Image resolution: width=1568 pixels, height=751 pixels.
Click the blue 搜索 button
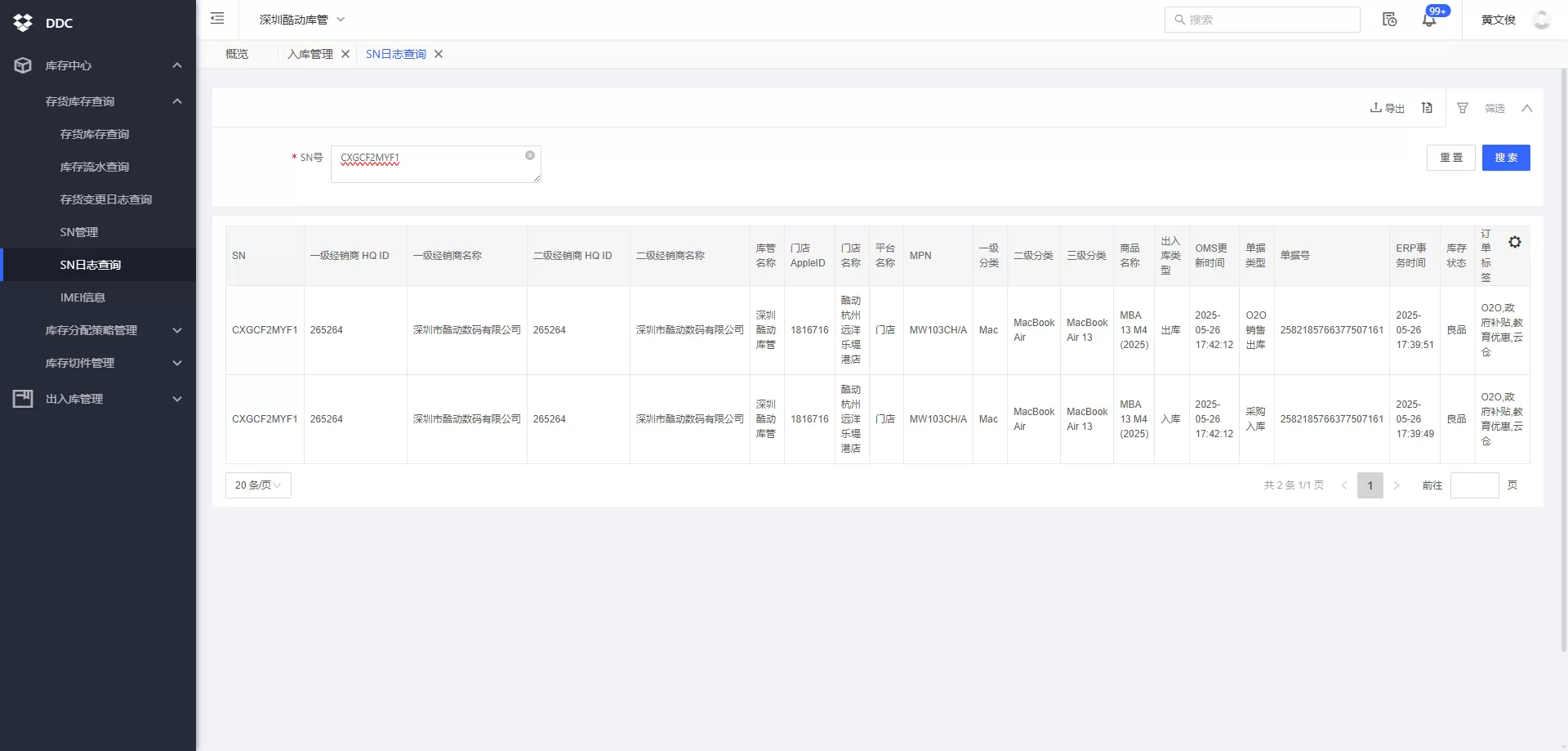pyautogui.click(x=1505, y=158)
